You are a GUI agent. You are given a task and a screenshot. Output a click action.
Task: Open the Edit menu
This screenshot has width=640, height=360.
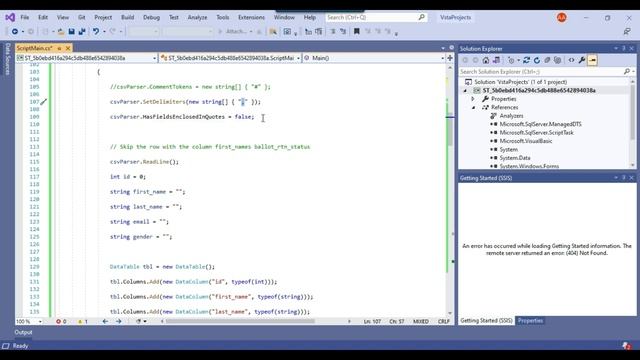[x=43, y=18]
